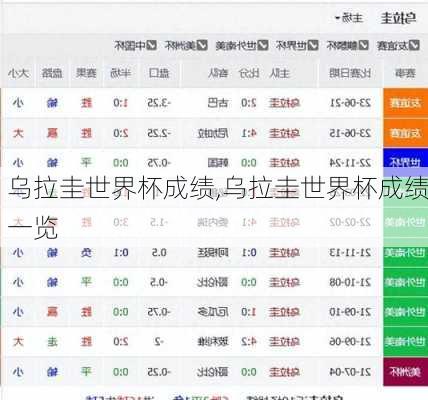Click the 盘口 column header
The width and height of the screenshot is (428, 400).
click(x=159, y=73)
